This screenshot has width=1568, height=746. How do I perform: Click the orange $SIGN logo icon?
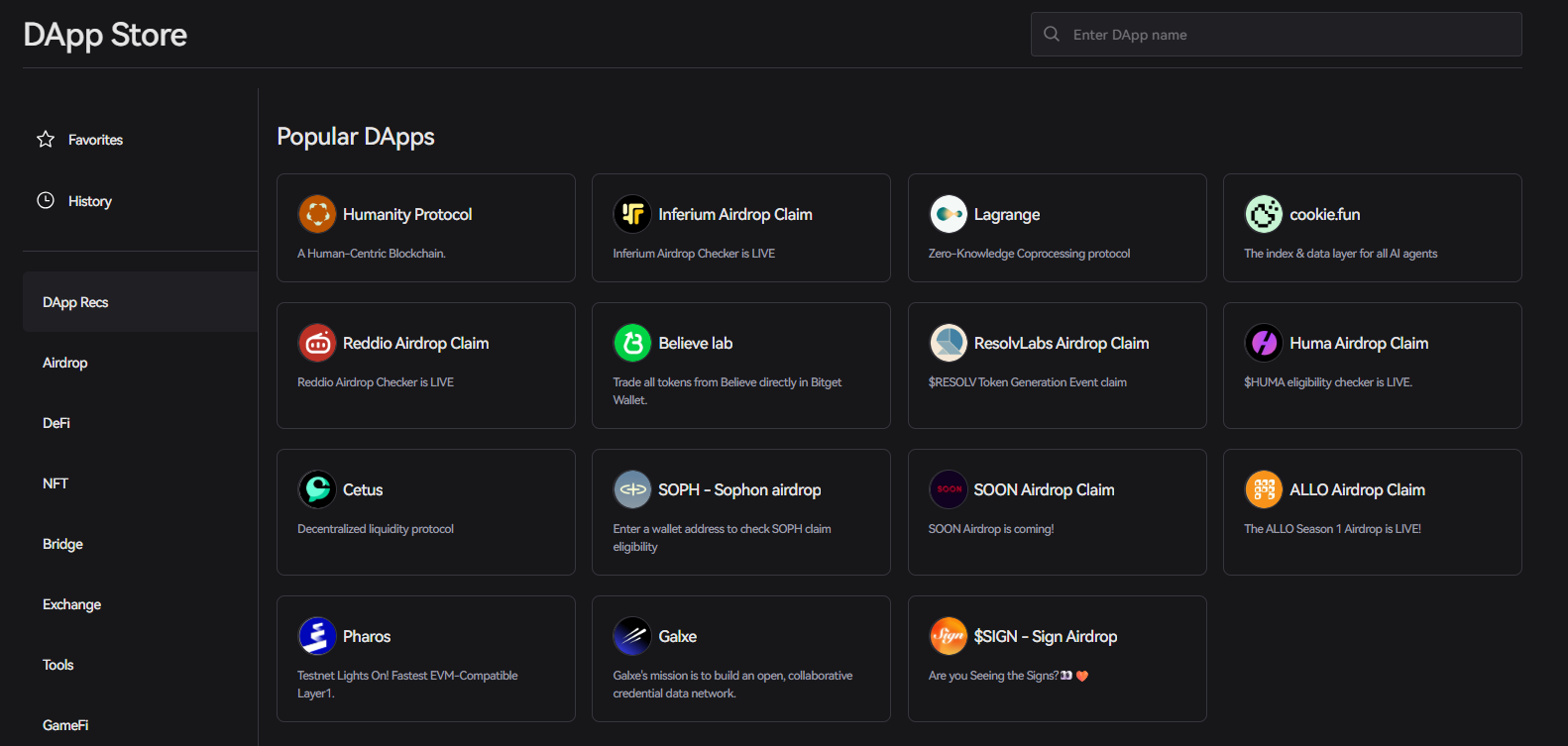949,636
